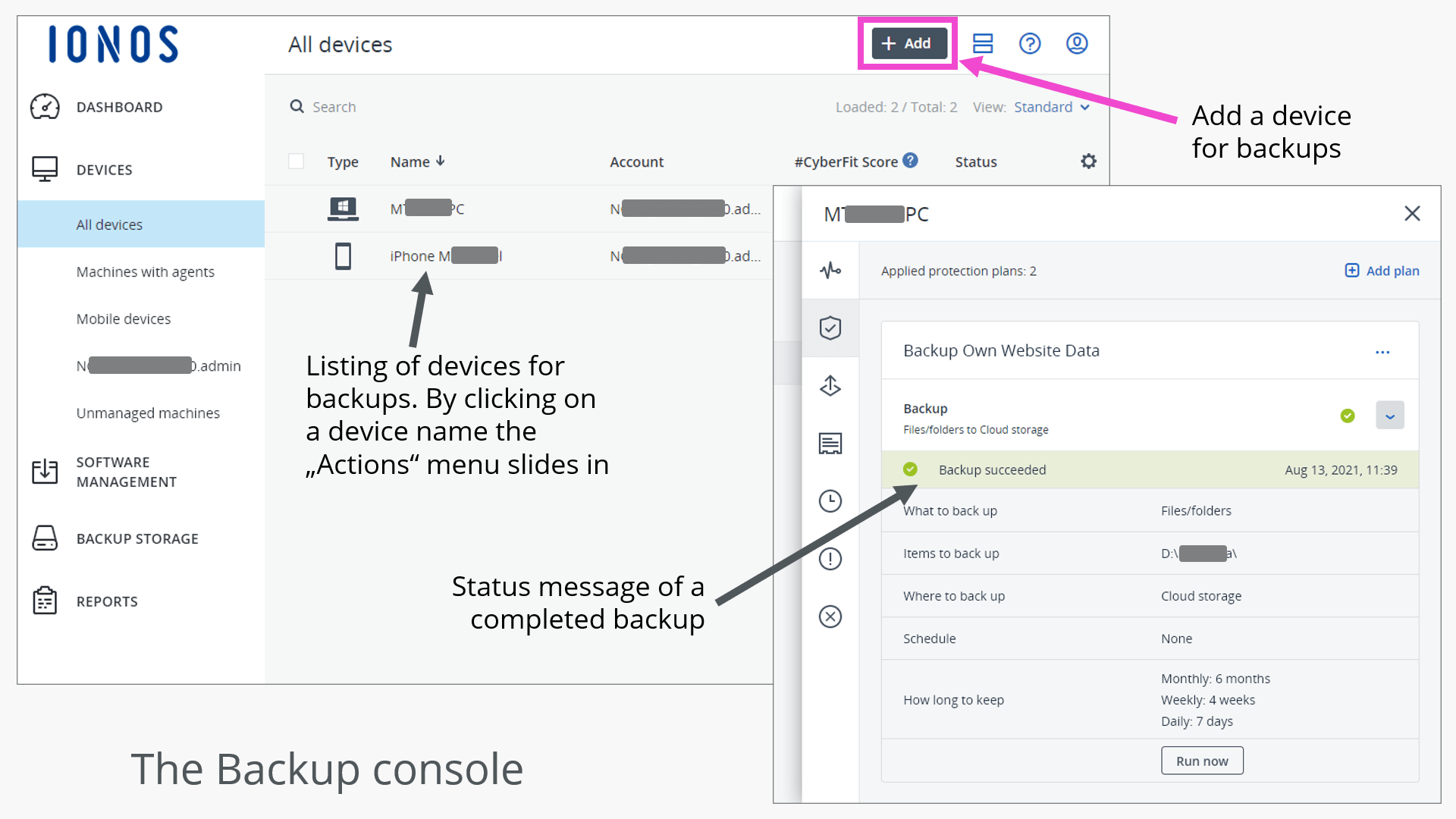
Task: Open the Dashboard gauge icon
Action: click(45, 107)
